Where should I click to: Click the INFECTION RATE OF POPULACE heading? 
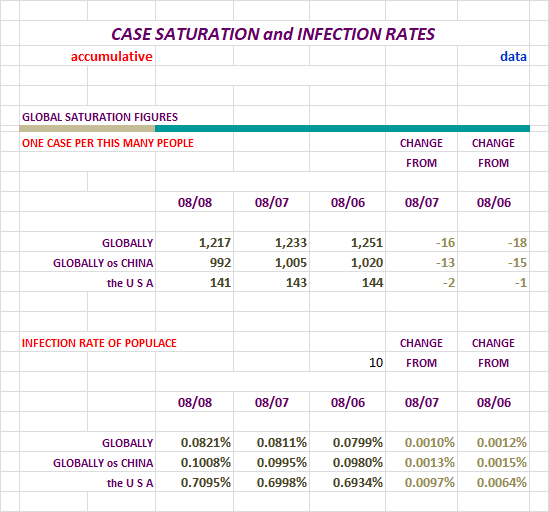(x=99, y=343)
